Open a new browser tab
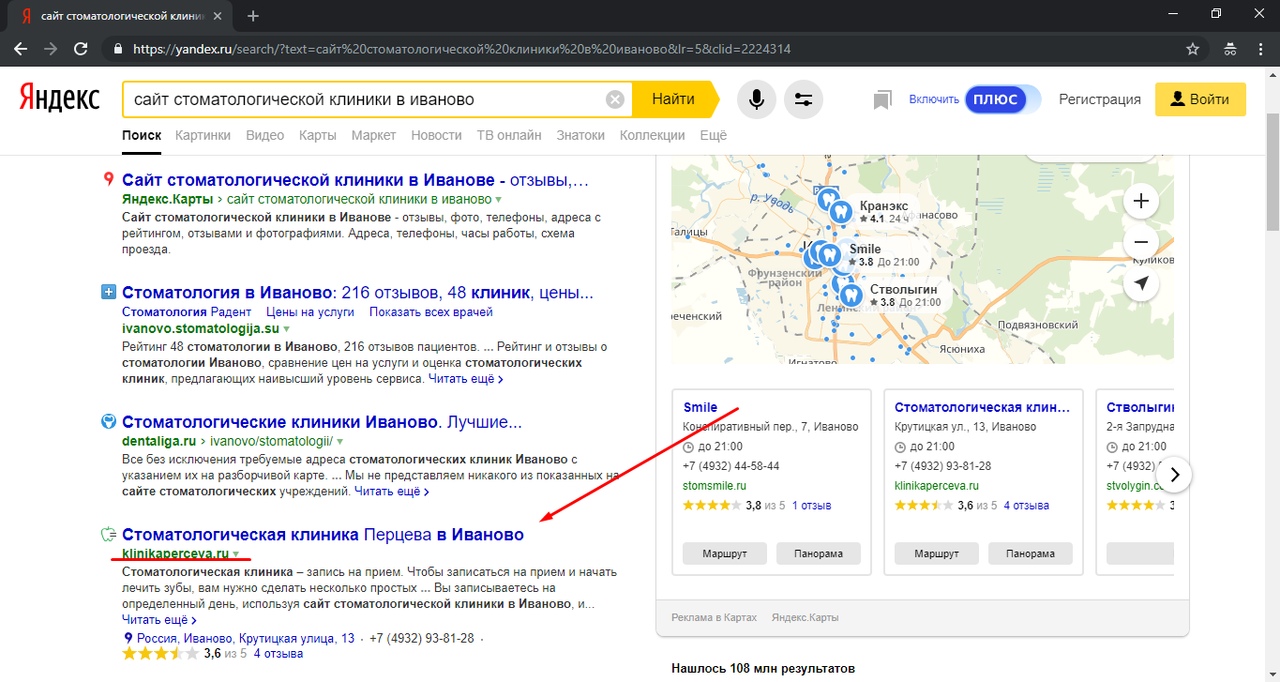Image resolution: width=1280 pixels, height=682 pixels. click(x=253, y=16)
